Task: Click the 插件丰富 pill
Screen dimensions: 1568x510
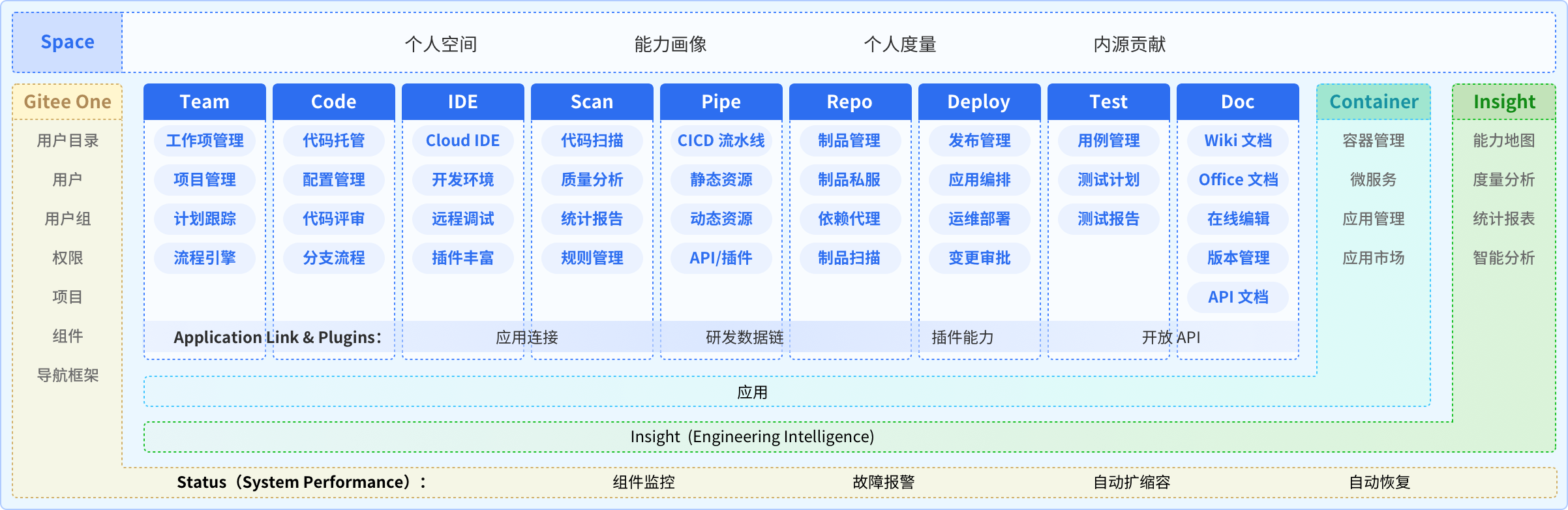Action: [463, 258]
